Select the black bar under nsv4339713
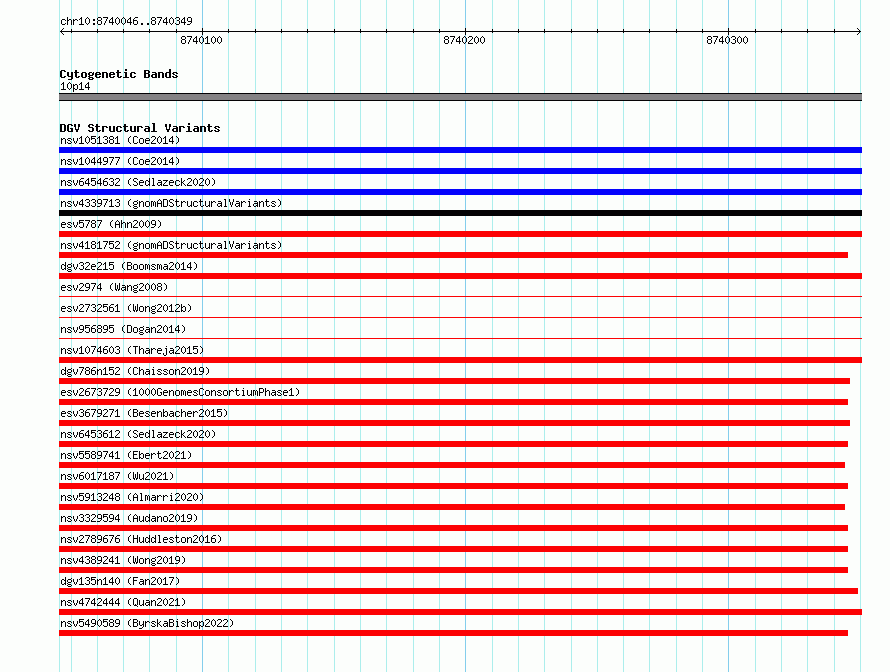The width and height of the screenshot is (890, 672). click(x=460, y=213)
